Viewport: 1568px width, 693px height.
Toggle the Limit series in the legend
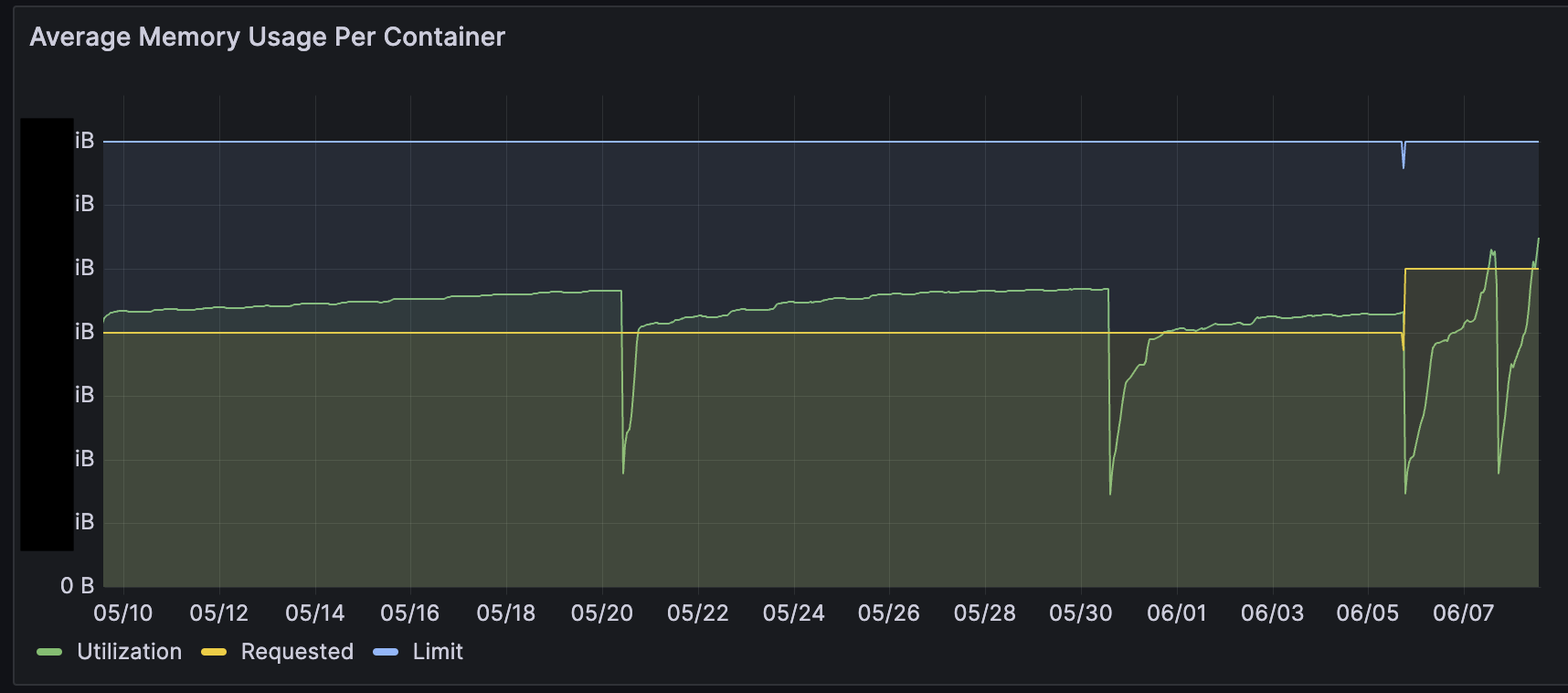pyautogui.click(x=438, y=652)
